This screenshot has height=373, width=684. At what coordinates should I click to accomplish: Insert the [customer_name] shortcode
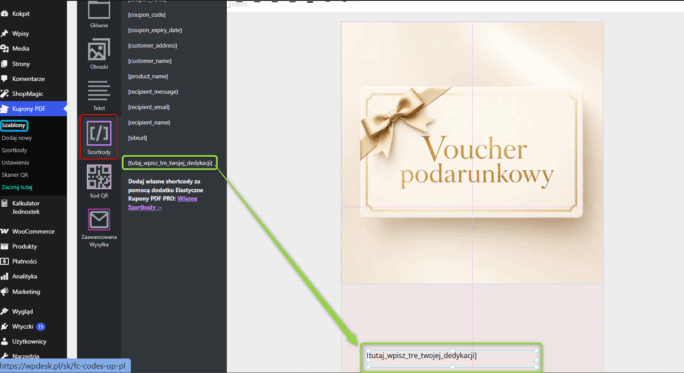click(150, 61)
